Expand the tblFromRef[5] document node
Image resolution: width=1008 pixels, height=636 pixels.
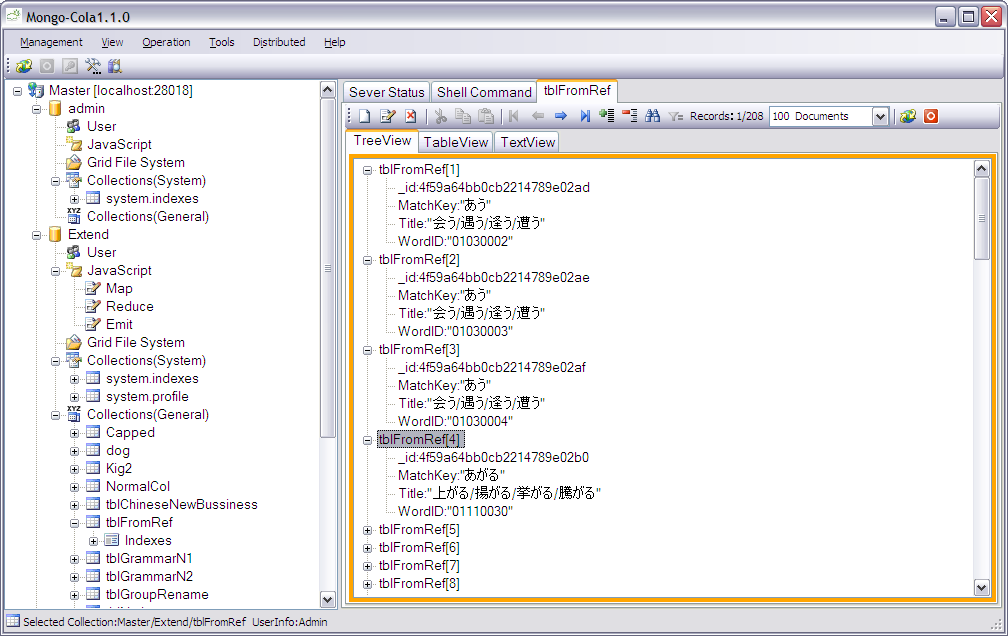(367, 531)
